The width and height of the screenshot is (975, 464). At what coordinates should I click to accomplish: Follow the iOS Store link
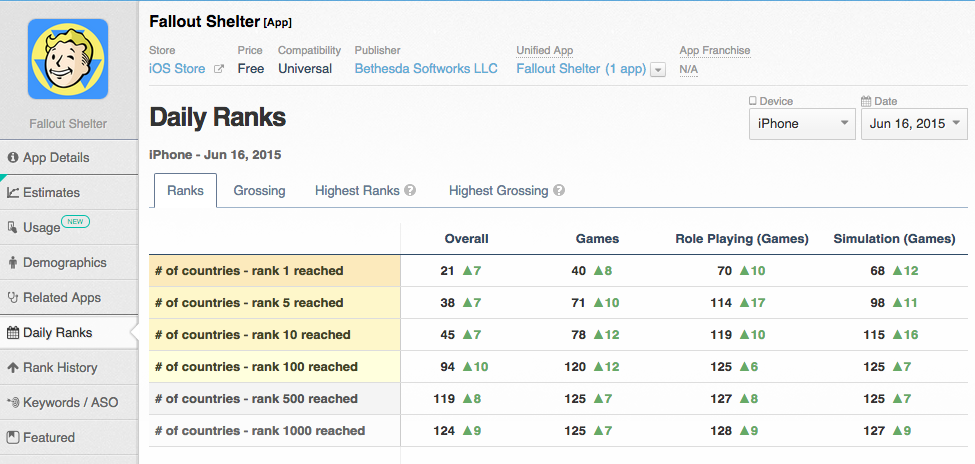click(x=177, y=68)
